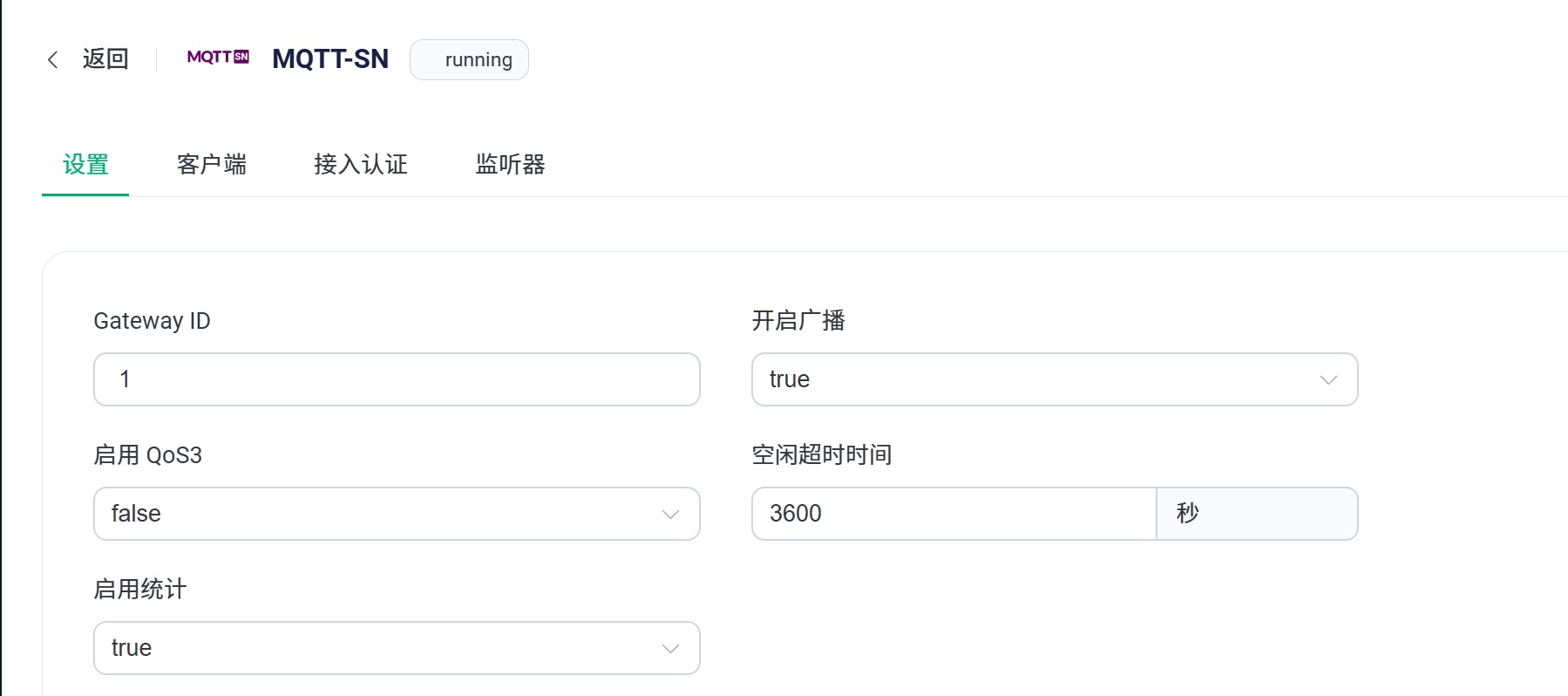Switch to the 监听器 tab
The image size is (1568, 696).
coord(511,164)
